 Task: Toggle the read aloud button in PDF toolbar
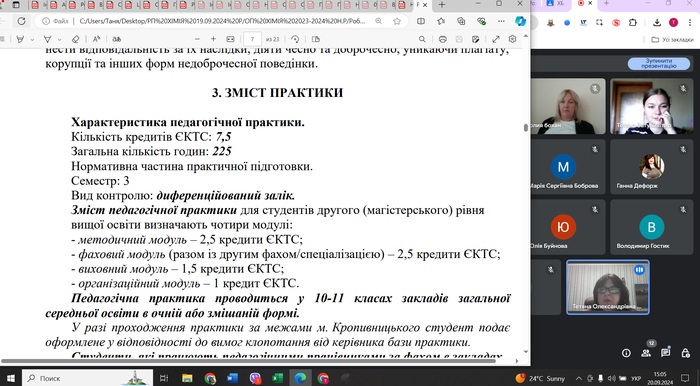point(96,39)
